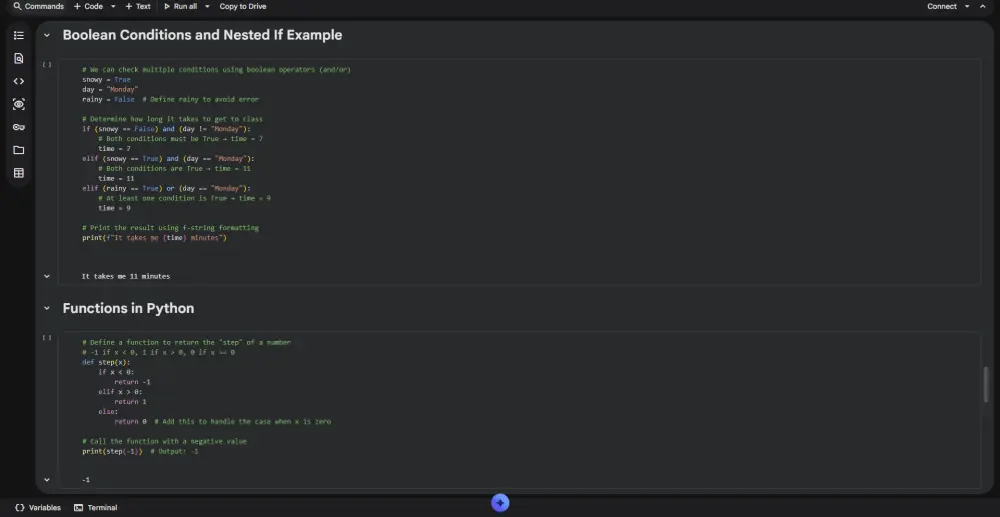
Task: Open the Table of contents sidebar icon
Action: coord(18,36)
